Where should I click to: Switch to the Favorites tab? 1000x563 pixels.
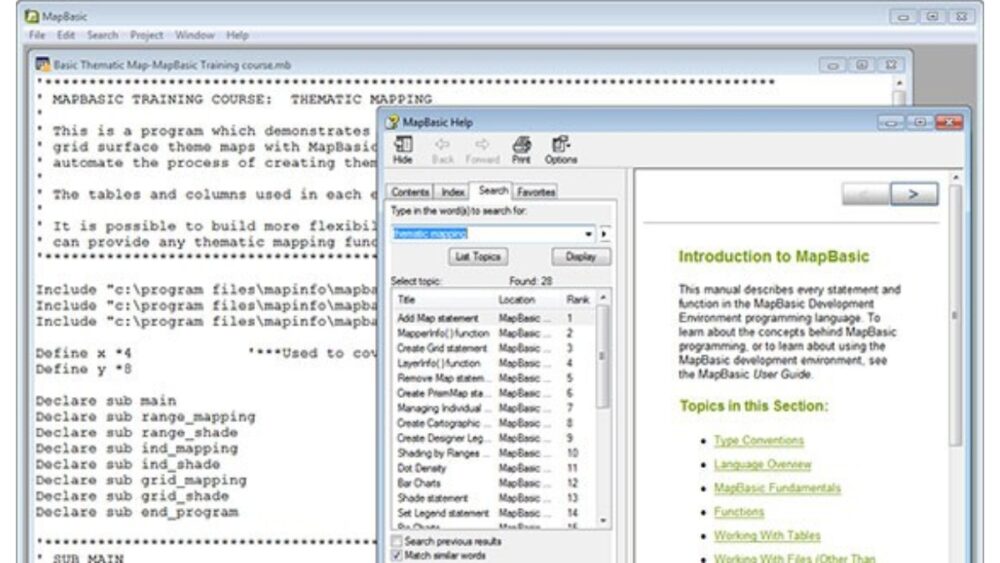tap(536, 192)
